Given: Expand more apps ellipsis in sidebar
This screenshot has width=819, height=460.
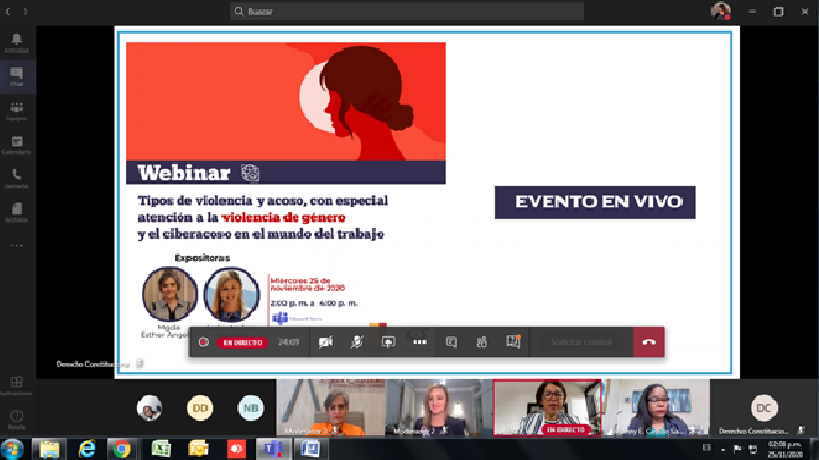Looking at the screenshot, I should pyautogui.click(x=17, y=245).
